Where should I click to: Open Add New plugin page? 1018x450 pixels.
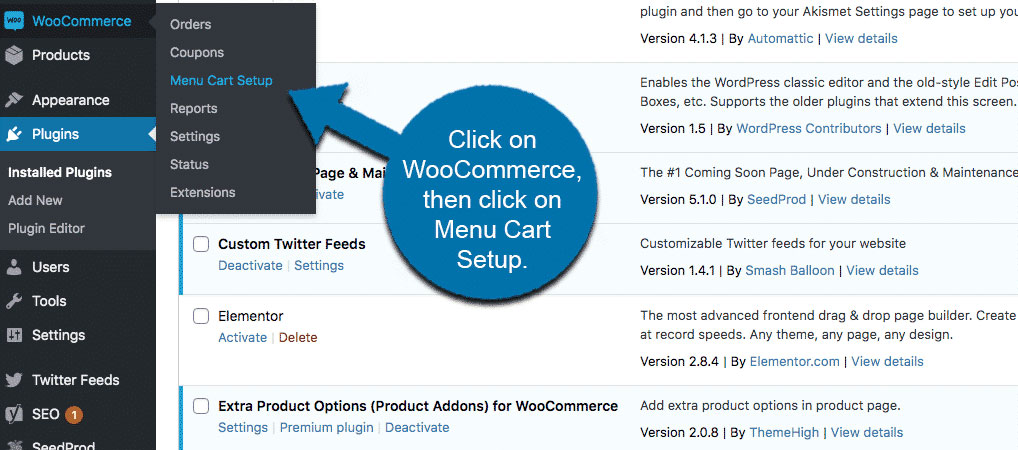[x=35, y=200]
